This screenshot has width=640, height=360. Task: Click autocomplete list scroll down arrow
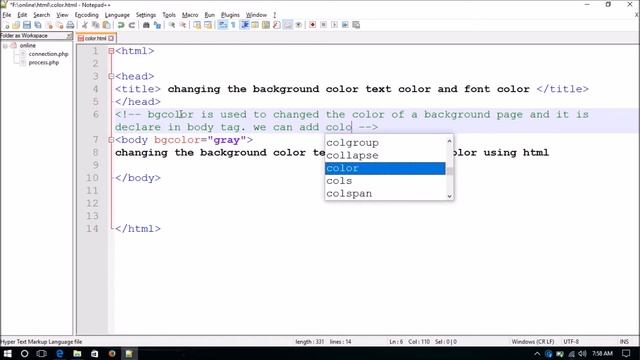pos(449,196)
